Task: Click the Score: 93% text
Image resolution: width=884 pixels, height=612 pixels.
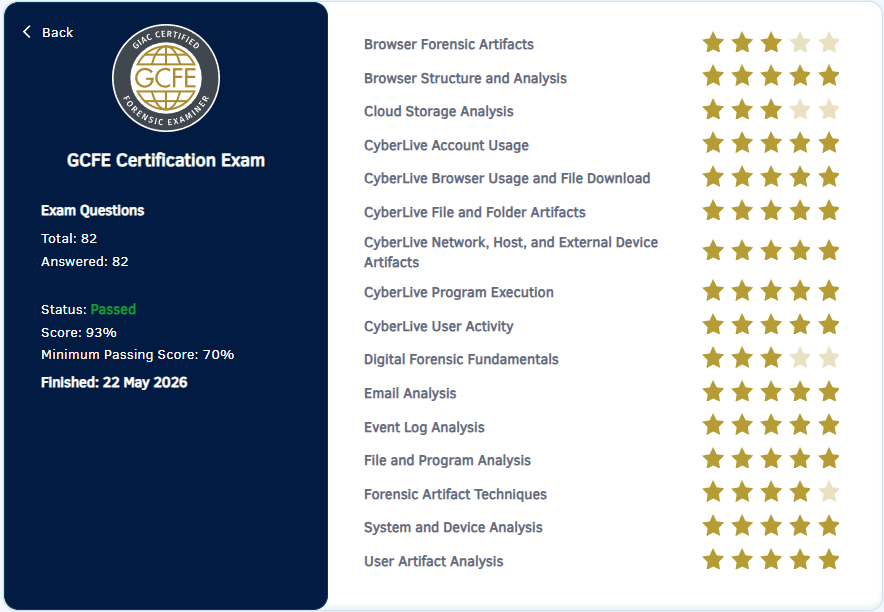Action: coord(78,332)
